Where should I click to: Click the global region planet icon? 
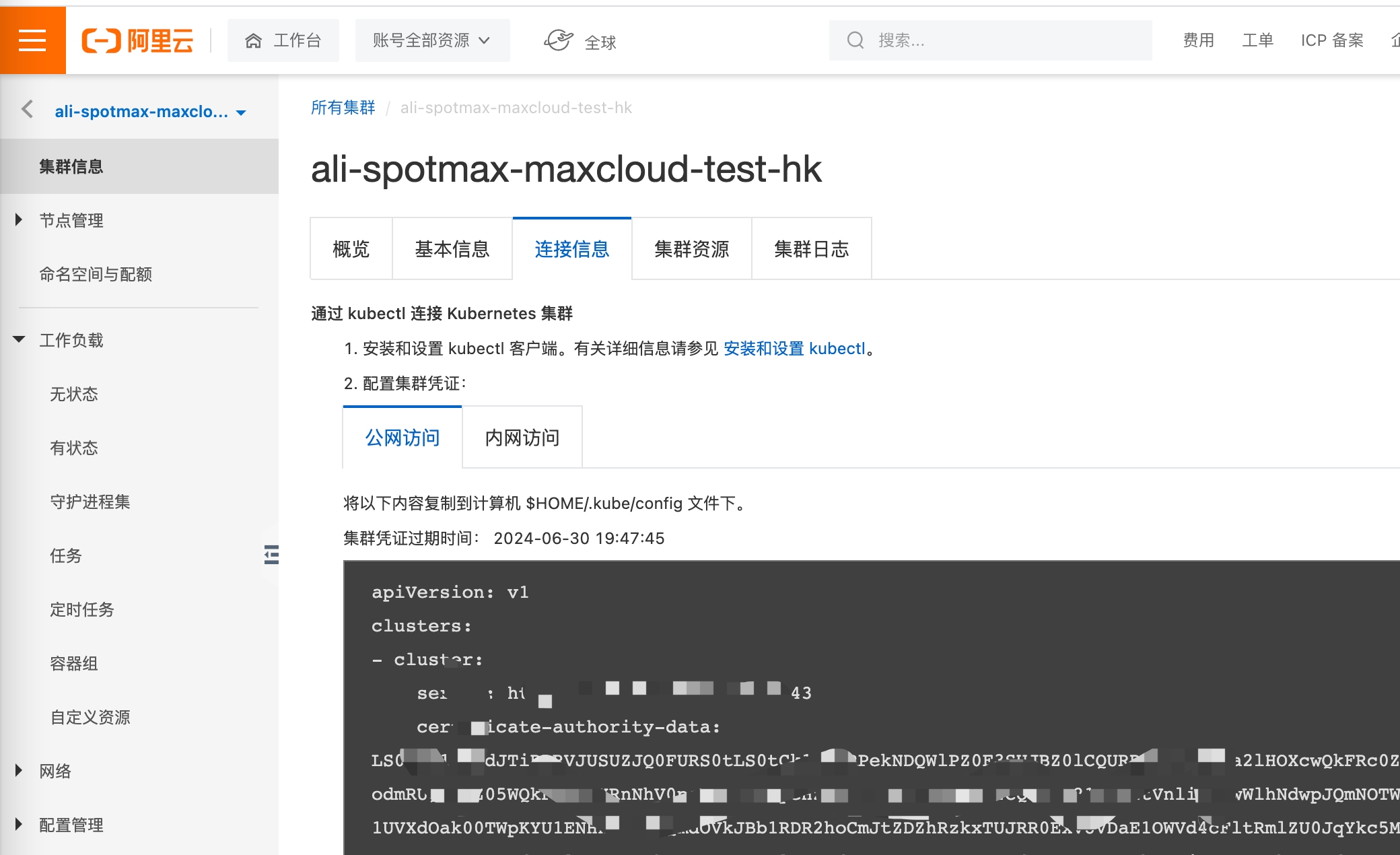[558, 40]
